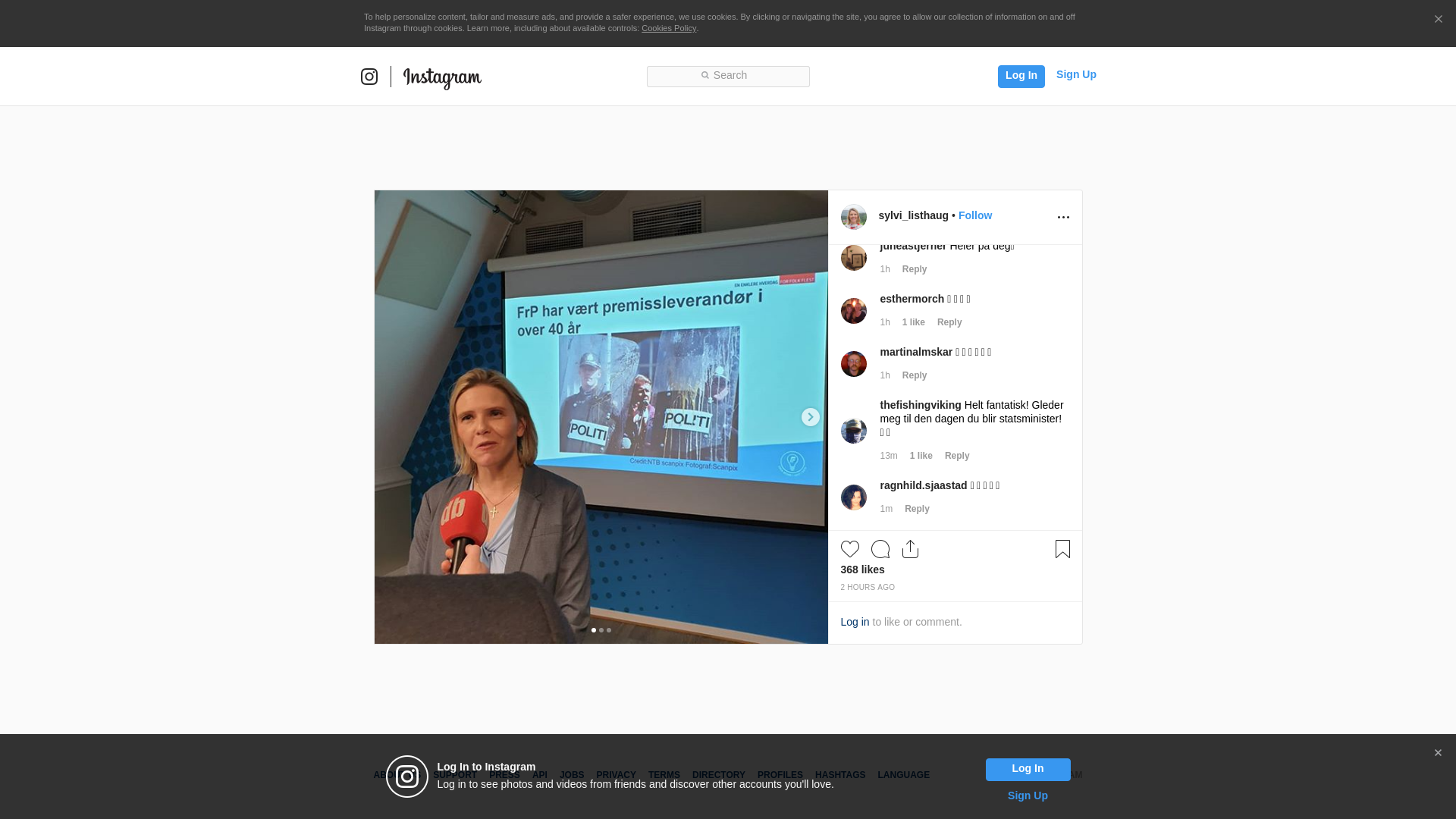Close the bottom Log In banner
The height and width of the screenshot is (819, 1456).
click(1438, 753)
